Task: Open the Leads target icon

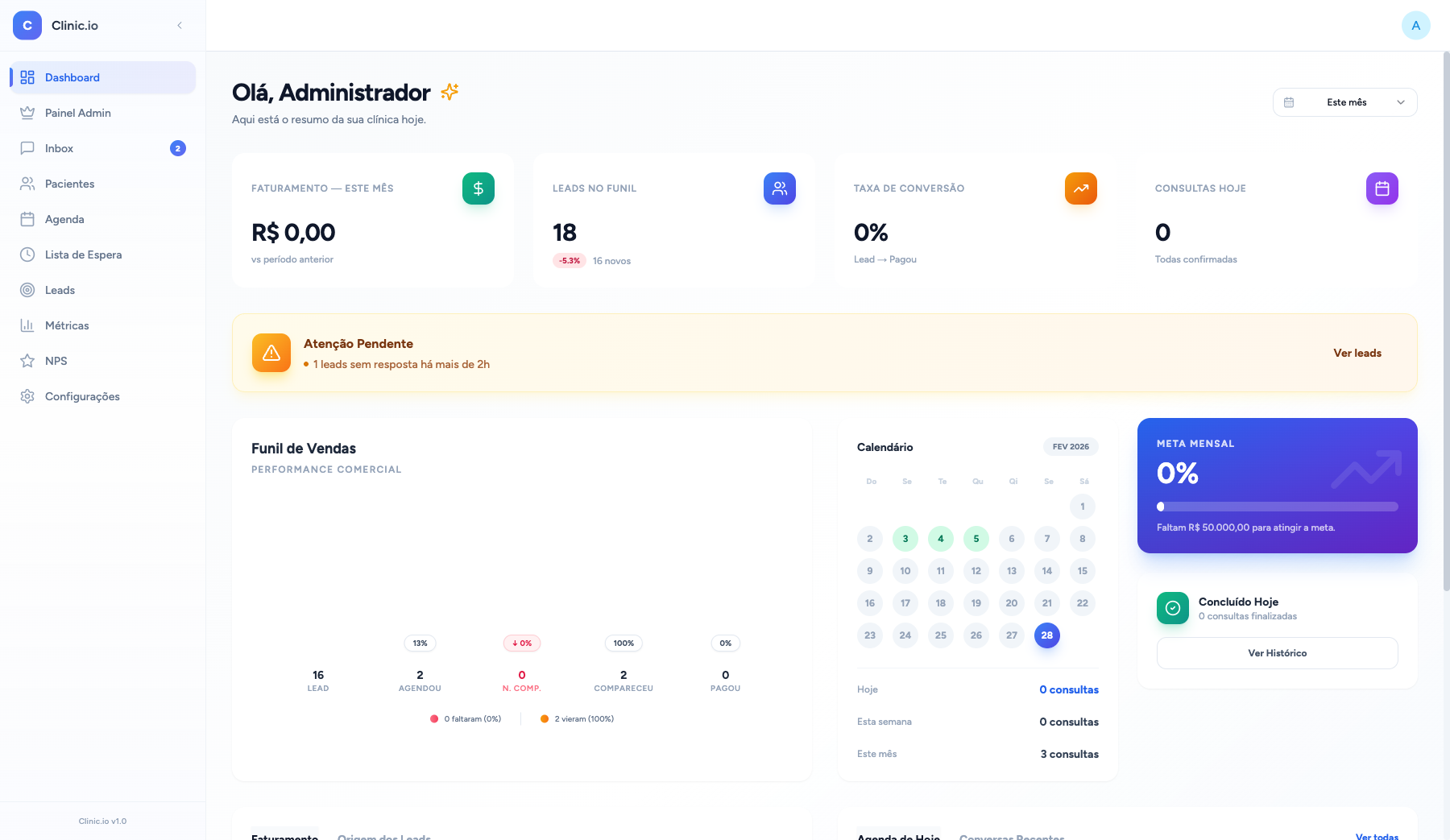Action: (27, 290)
